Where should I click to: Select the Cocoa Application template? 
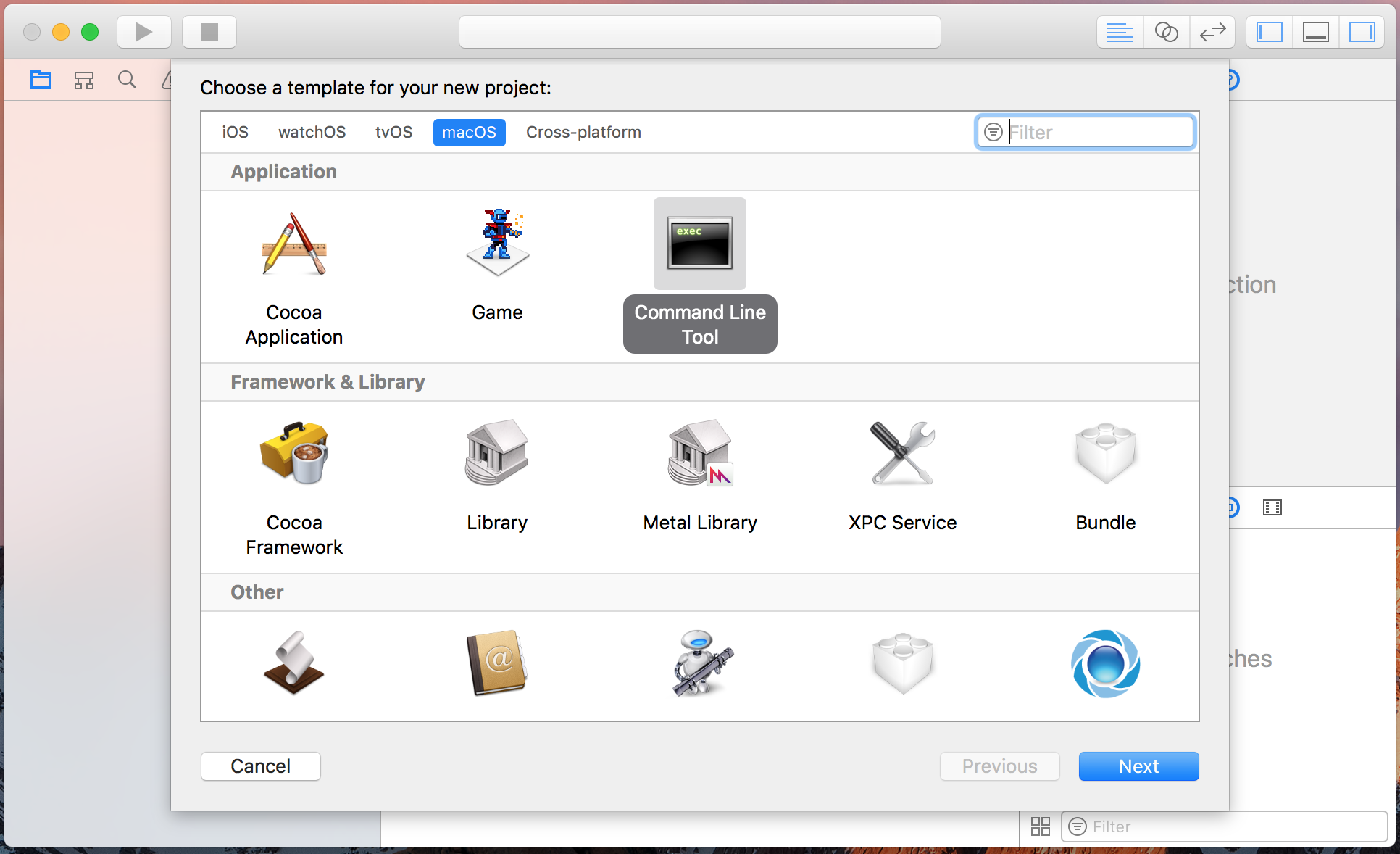point(293,277)
